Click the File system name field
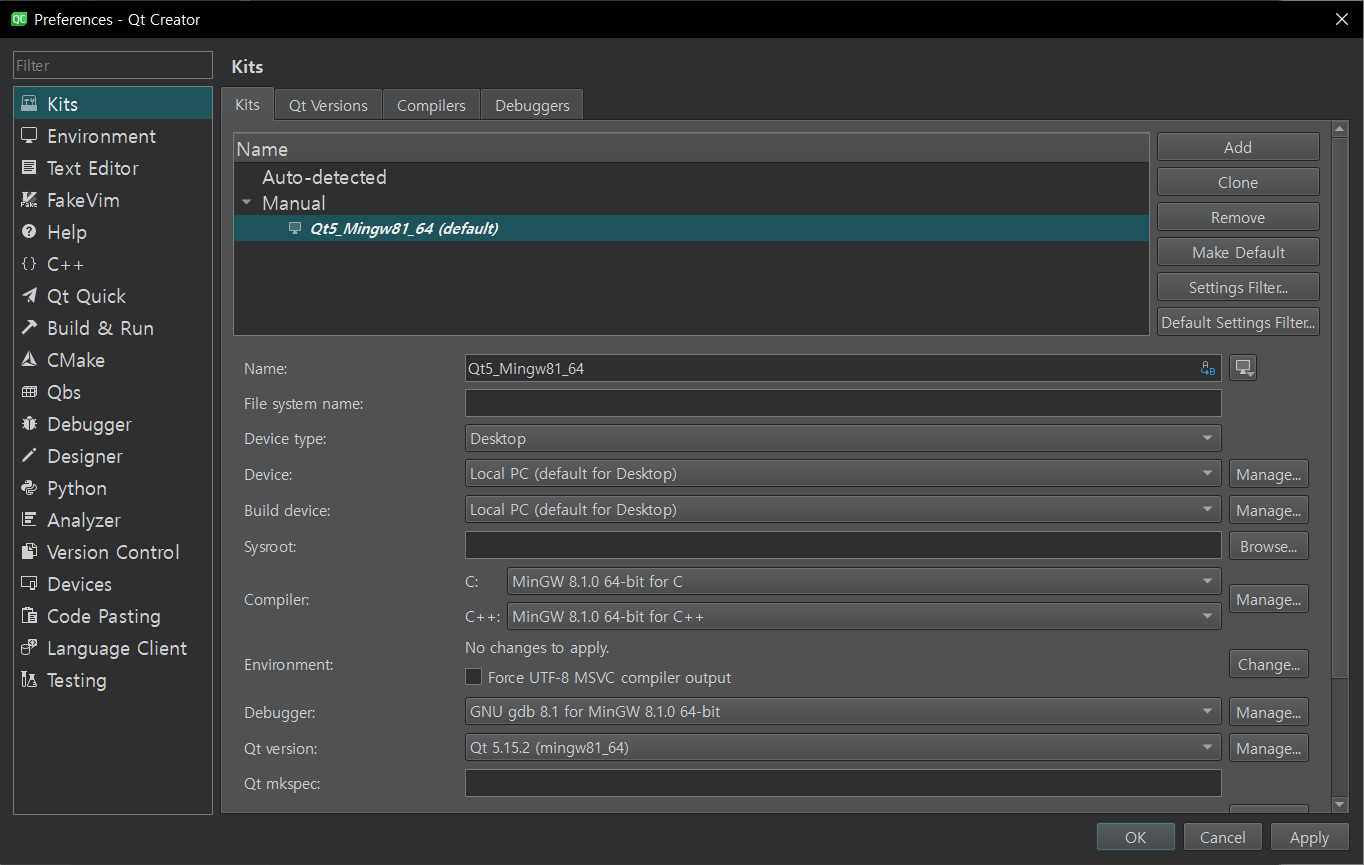This screenshot has width=1364, height=865. coord(843,403)
